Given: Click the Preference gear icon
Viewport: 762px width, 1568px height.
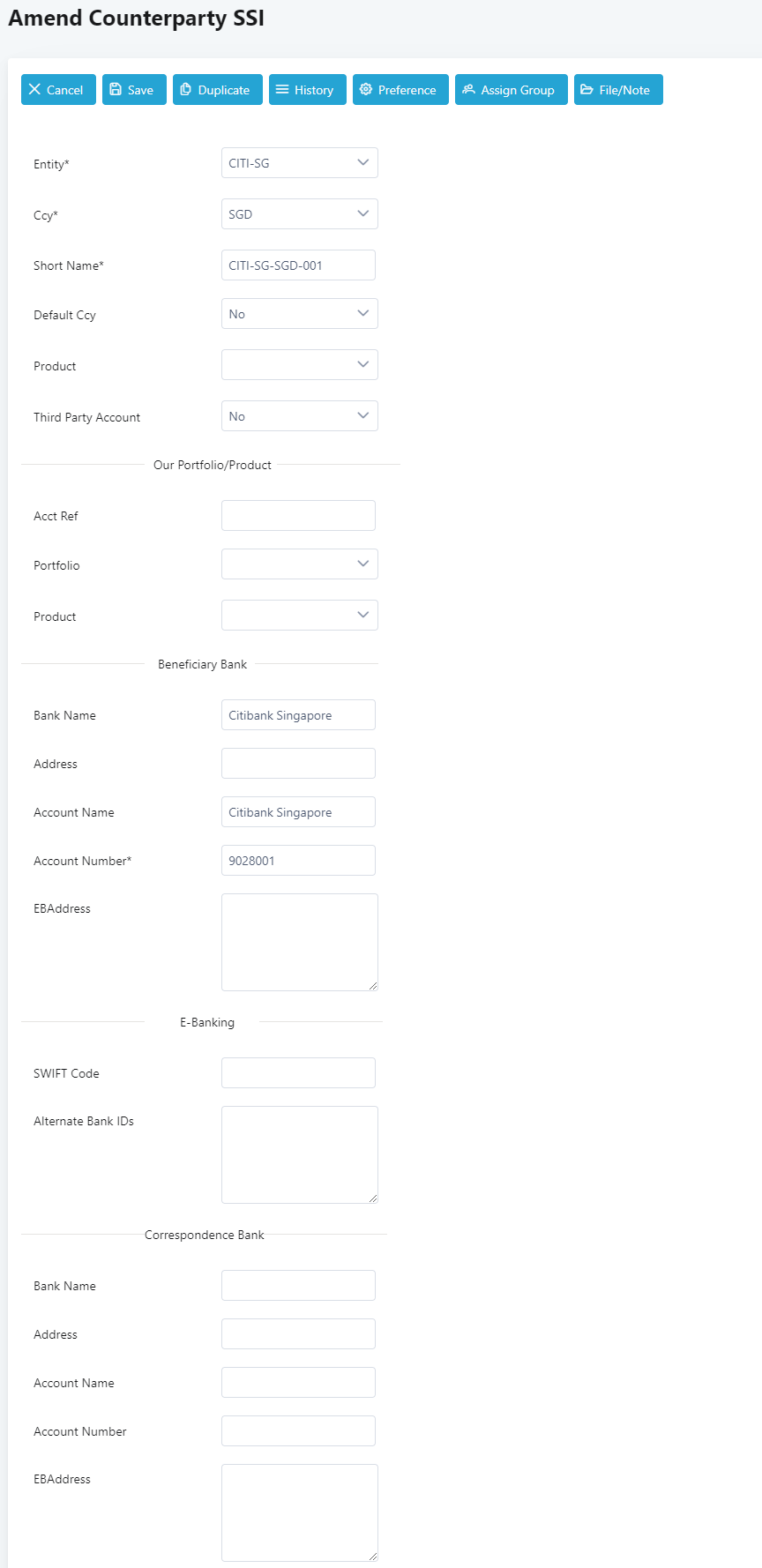Looking at the screenshot, I should tap(366, 90).
